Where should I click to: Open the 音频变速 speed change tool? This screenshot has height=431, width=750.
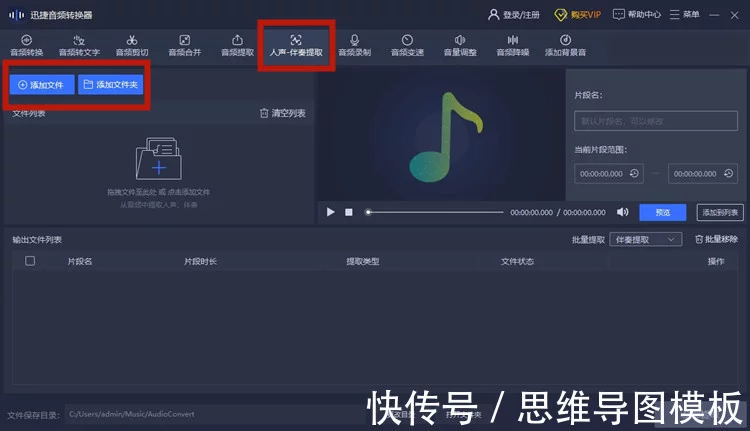click(x=407, y=46)
